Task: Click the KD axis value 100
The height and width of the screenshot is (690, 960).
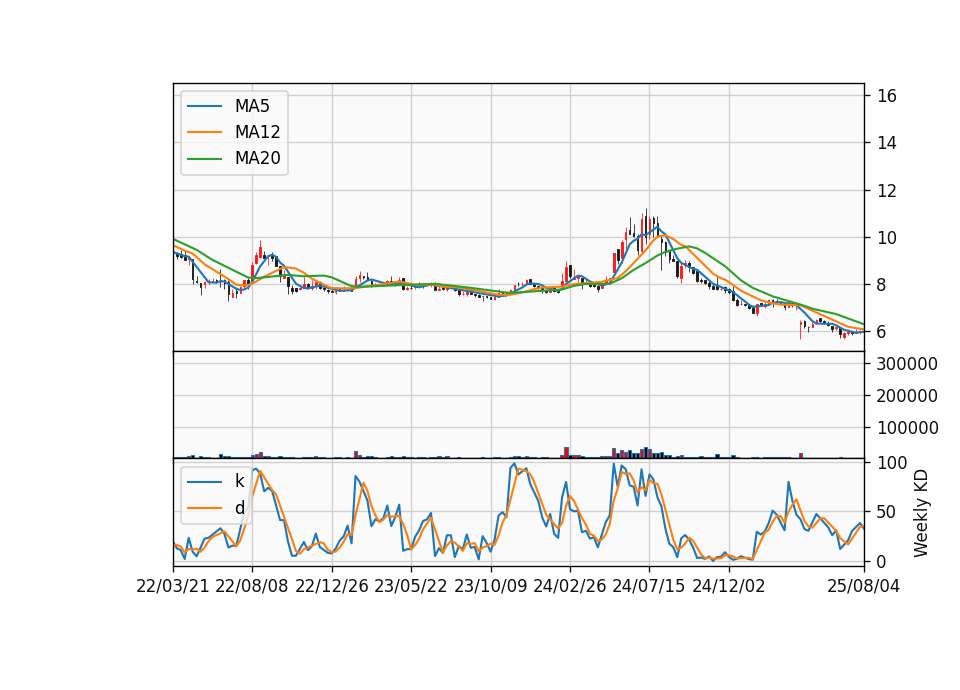Action: [892, 463]
